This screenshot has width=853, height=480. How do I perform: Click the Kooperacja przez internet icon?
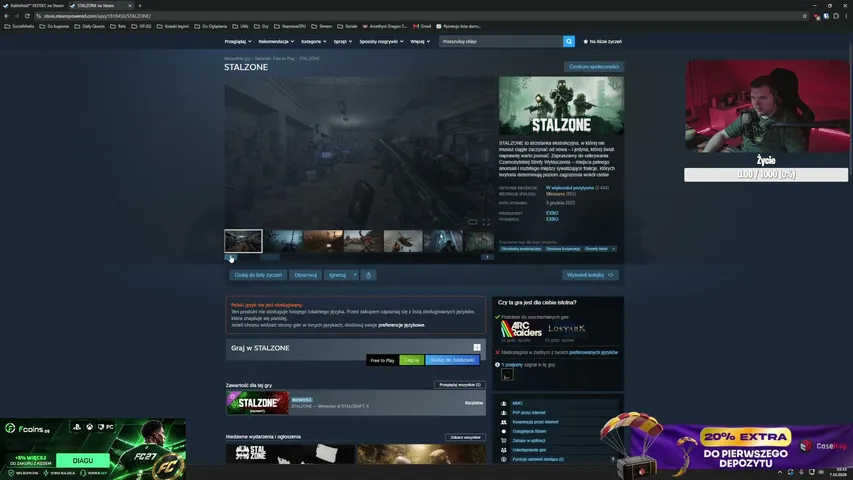tap(504, 422)
